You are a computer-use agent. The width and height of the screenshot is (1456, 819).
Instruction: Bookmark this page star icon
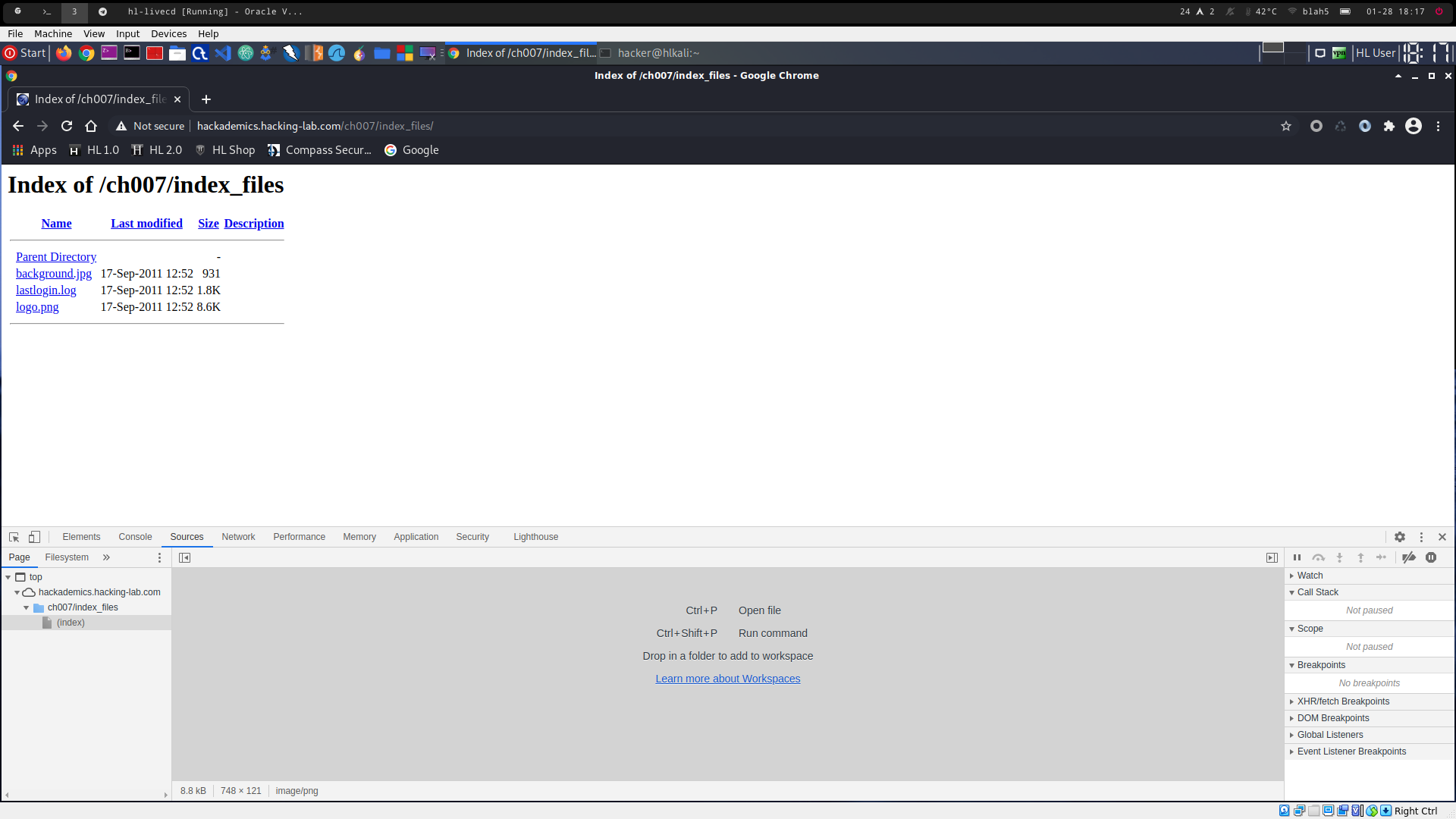[1286, 126]
